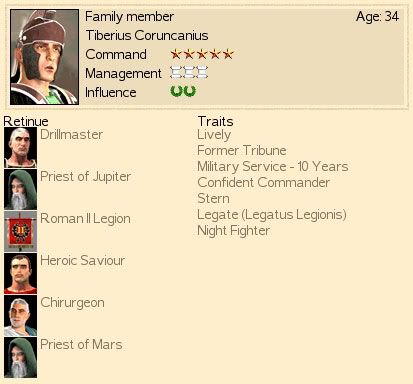The width and height of the screenshot is (413, 384).
Task: Click the Command gold stars rating
Action: tap(202, 54)
